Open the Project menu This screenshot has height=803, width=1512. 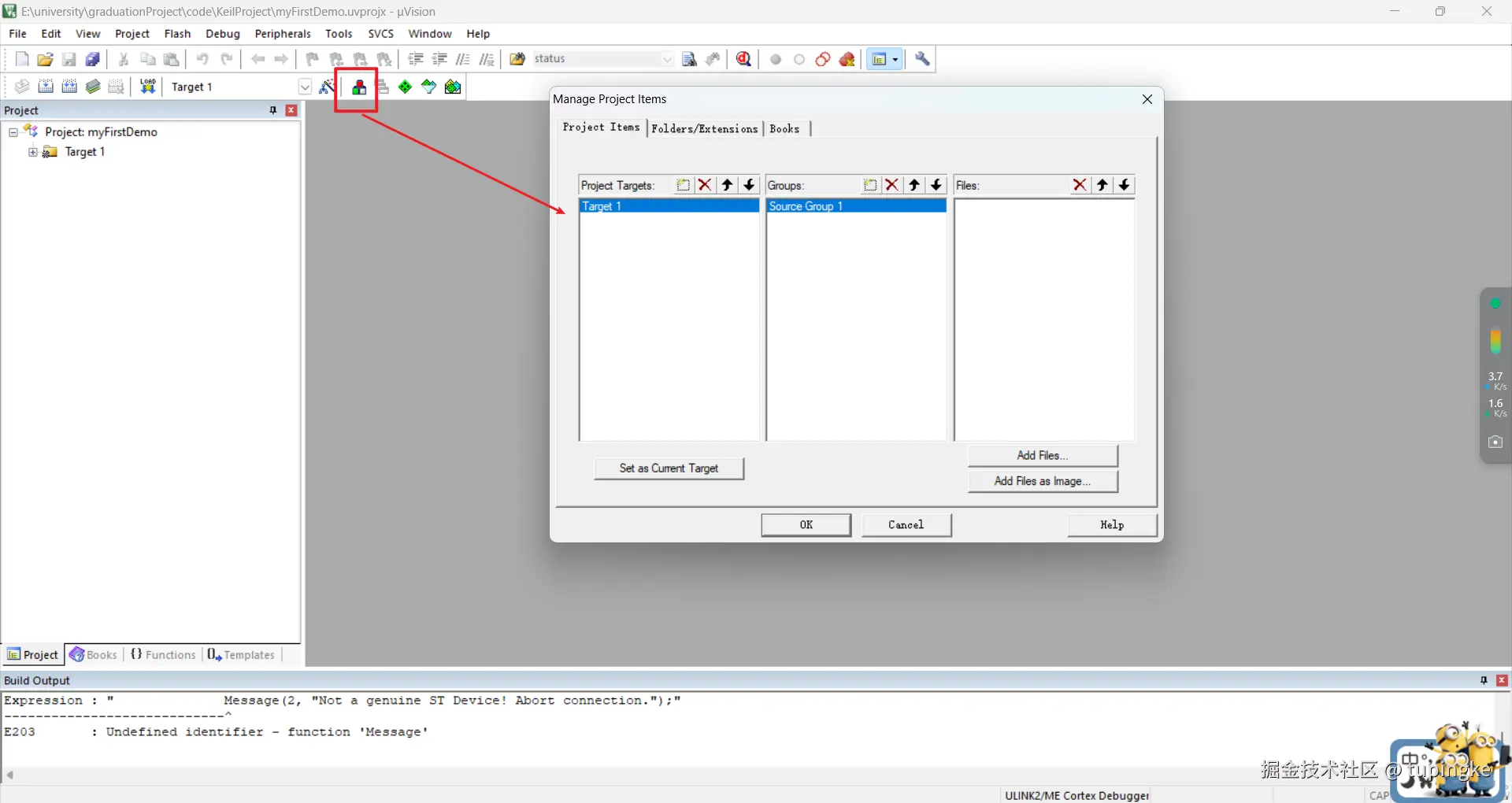(132, 34)
